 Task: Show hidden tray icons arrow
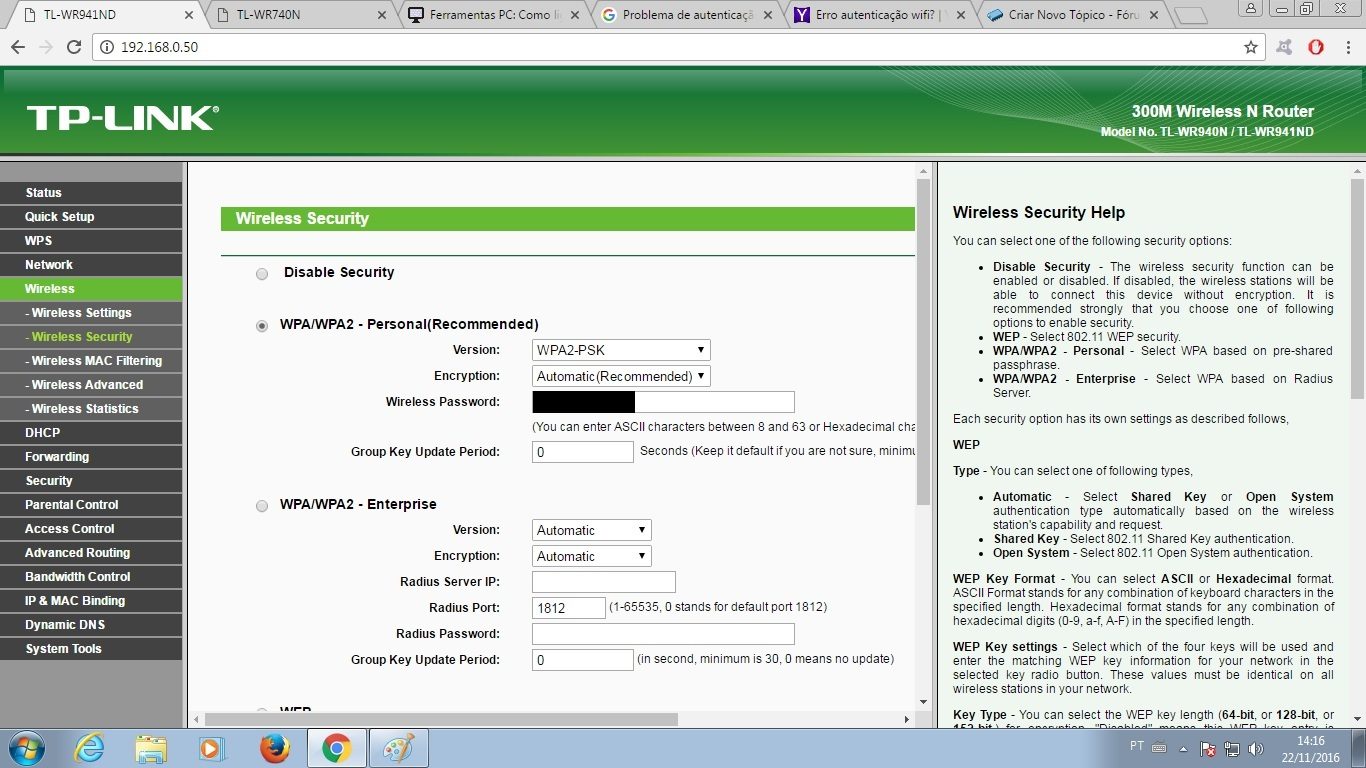1185,748
